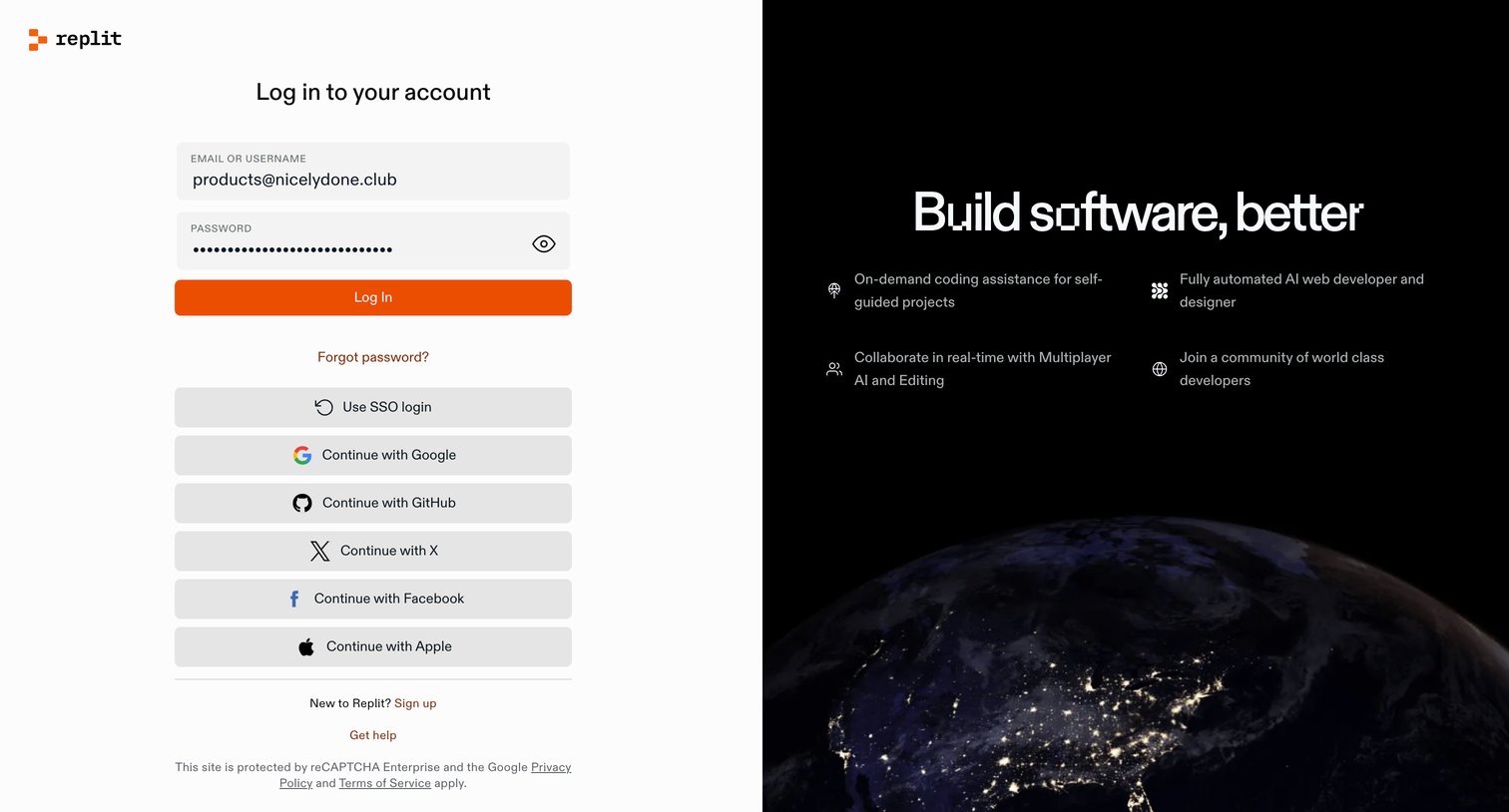Click the GitHub octocat icon
This screenshot has width=1509, height=812.
click(x=302, y=503)
